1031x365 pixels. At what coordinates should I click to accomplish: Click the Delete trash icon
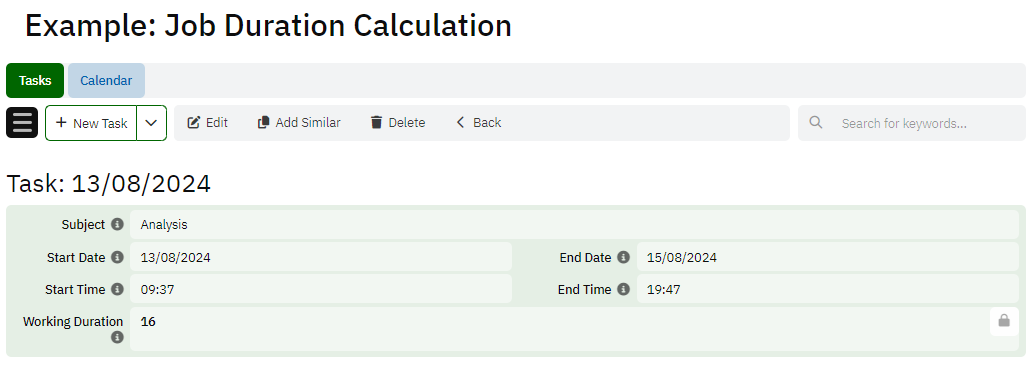click(376, 122)
